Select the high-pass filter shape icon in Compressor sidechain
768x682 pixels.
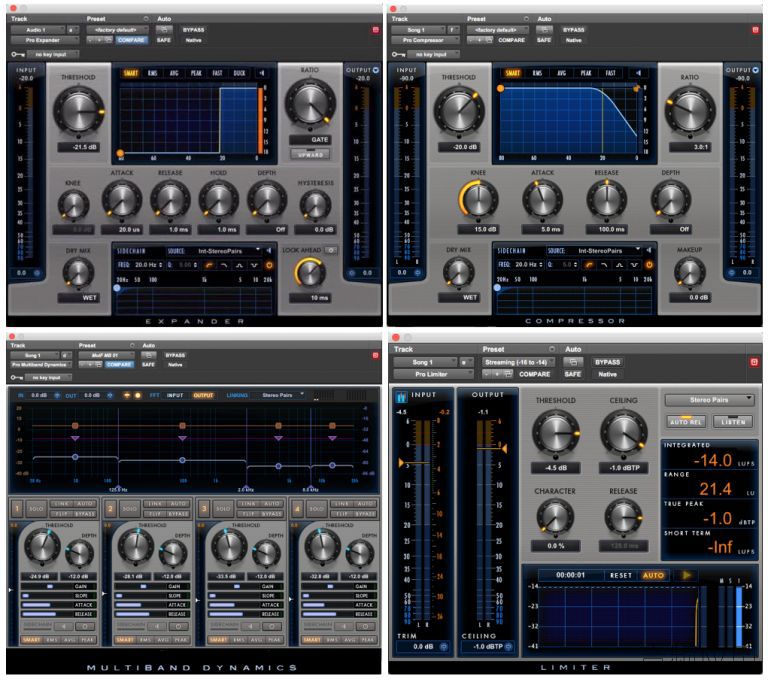589,265
